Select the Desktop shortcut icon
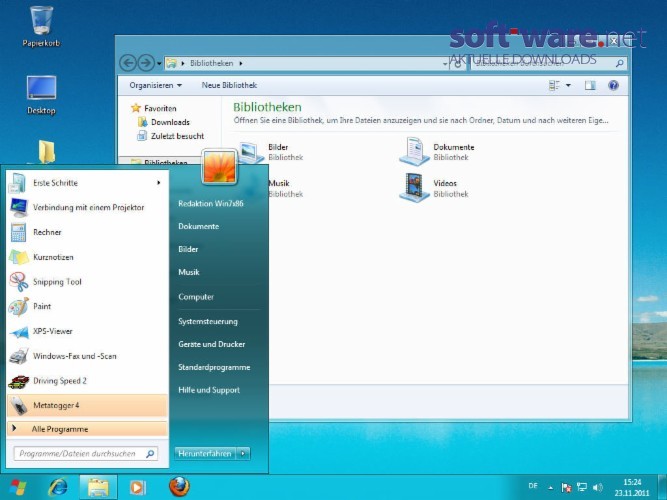 pyautogui.click(x=41, y=94)
